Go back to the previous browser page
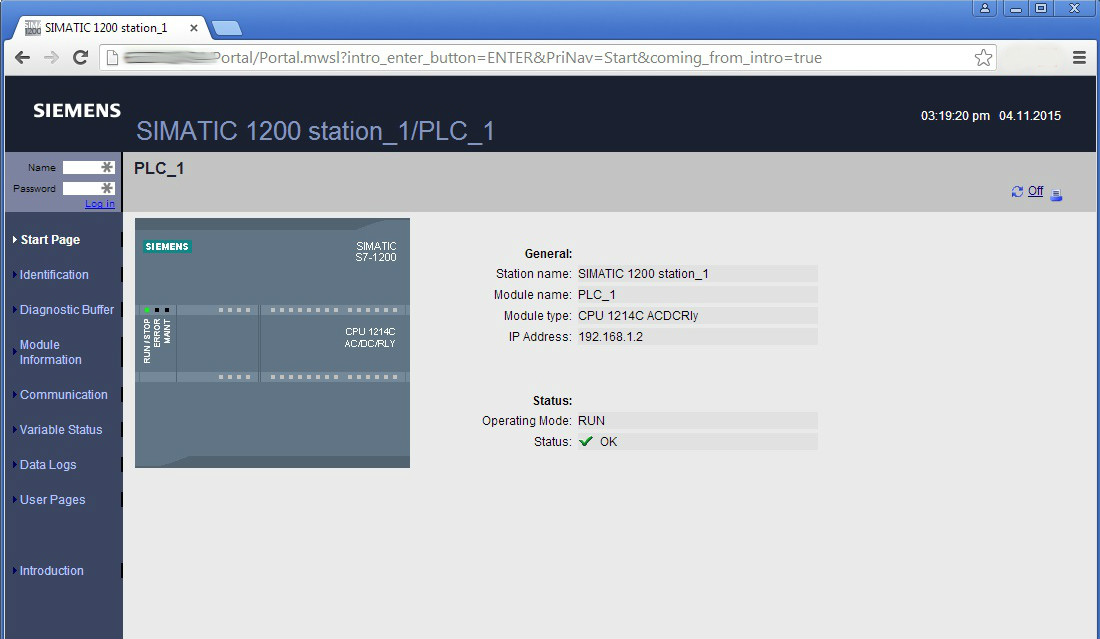 pyautogui.click(x=22, y=58)
